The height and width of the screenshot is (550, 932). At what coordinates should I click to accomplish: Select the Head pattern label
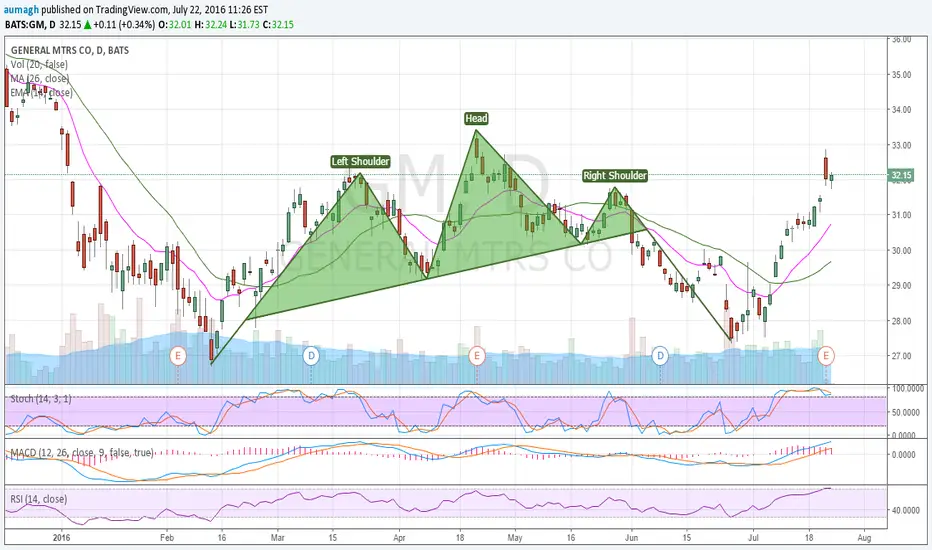click(x=476, y=119)
